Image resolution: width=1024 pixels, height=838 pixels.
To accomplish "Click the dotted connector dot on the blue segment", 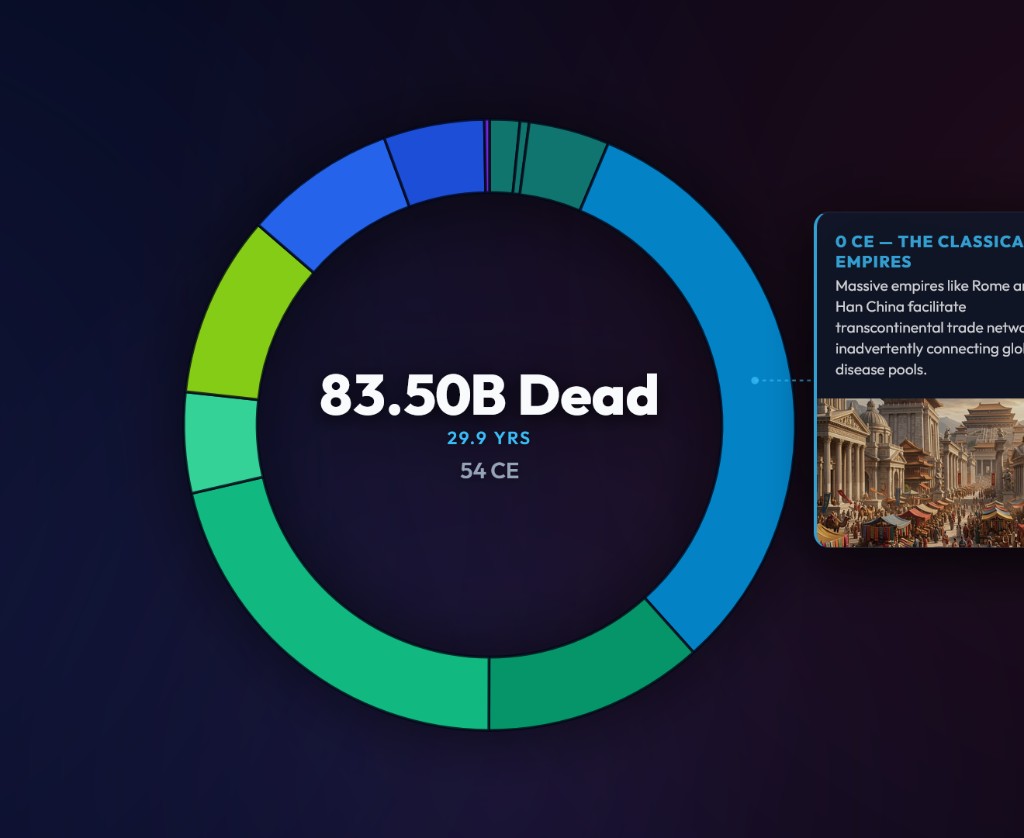I will pos(755,380).
